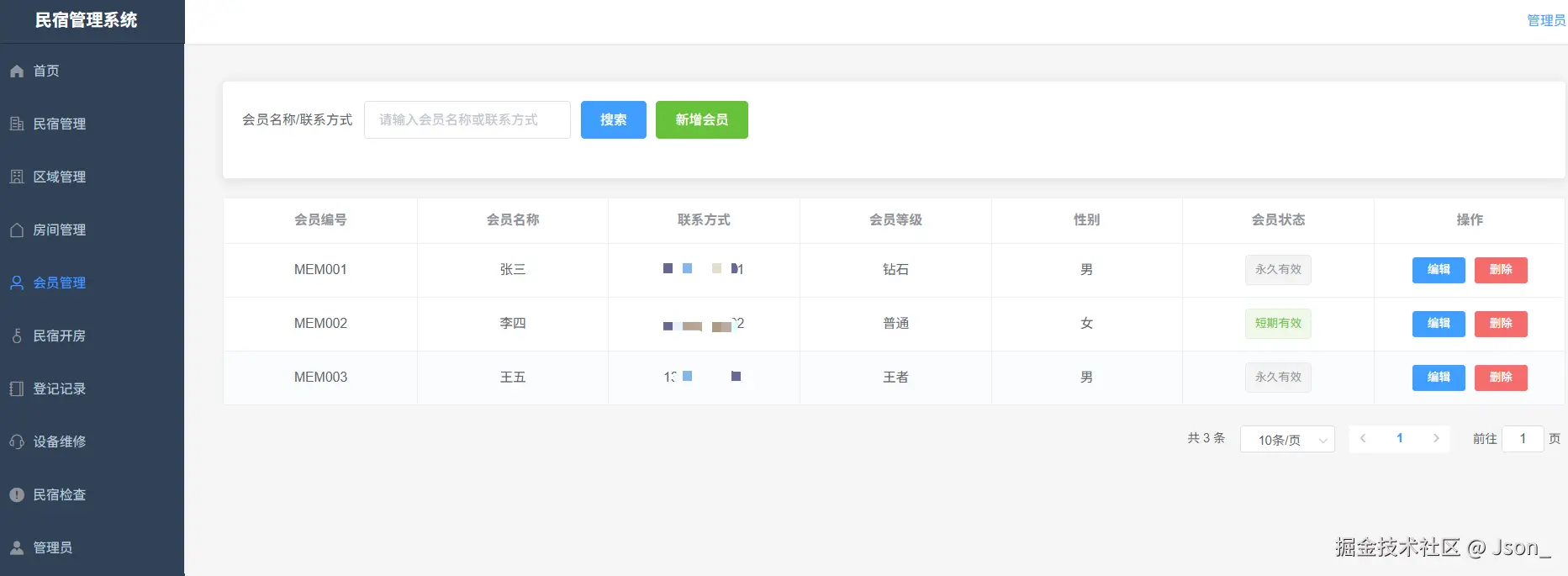This screenshot has height=576, width=1568.
Task: Edit member MEM001 张三
Action: [x=1439, y=270]
